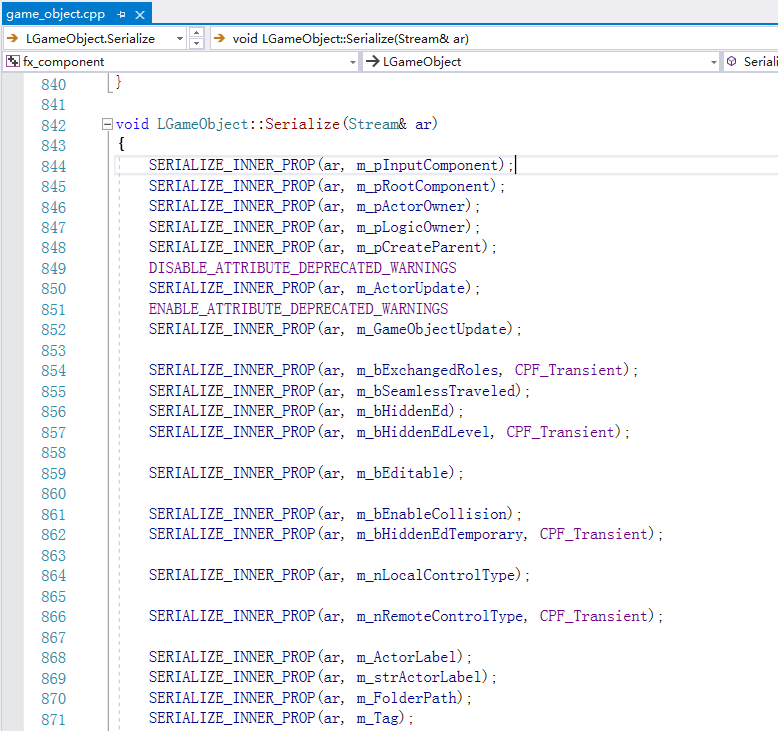Click the Serialize function name on line 842
The width and height of the screenshot is (778, 731).
[x=302, y=124]
